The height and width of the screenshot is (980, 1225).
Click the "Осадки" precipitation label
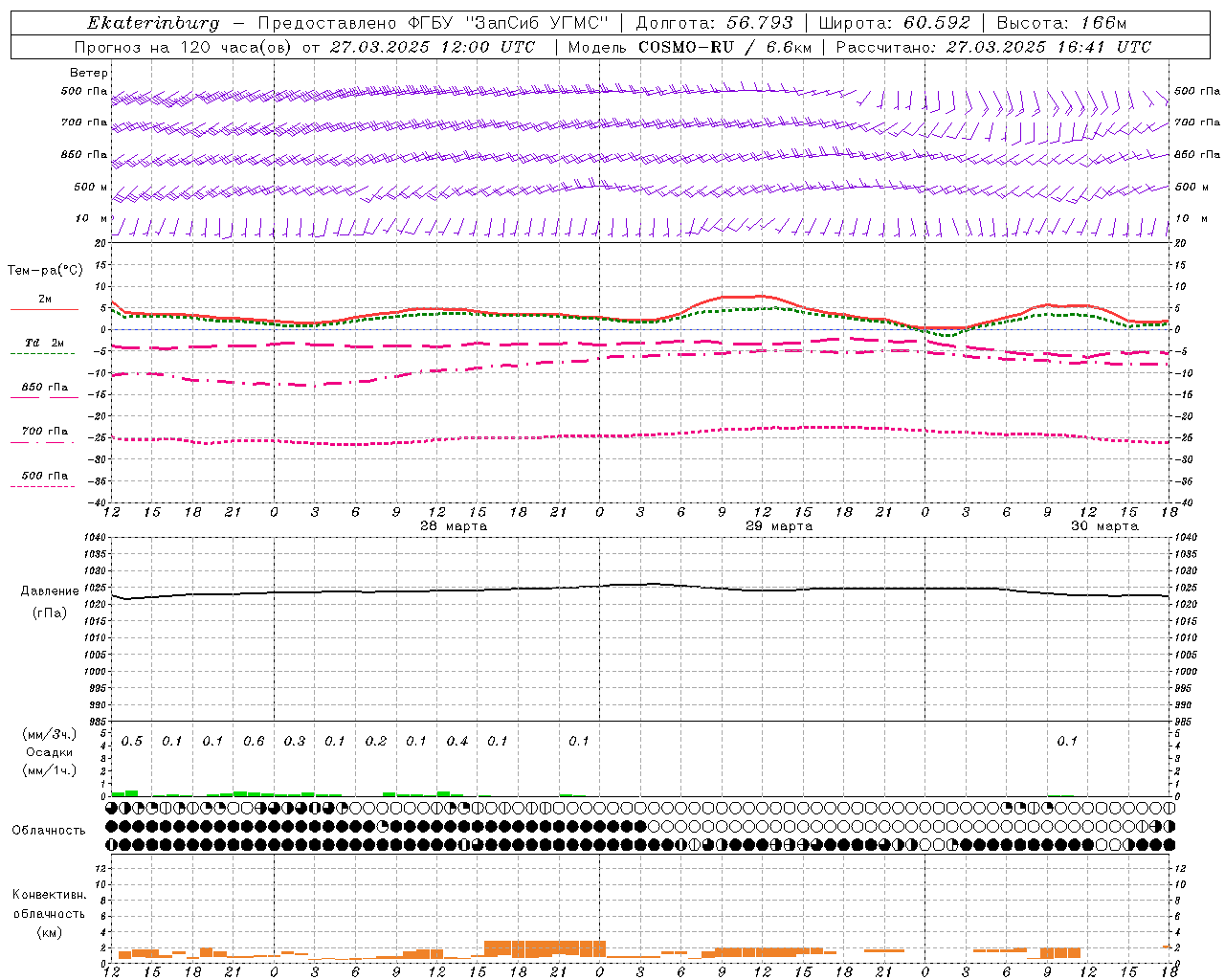pyautogui.click(x=50, y=752)
